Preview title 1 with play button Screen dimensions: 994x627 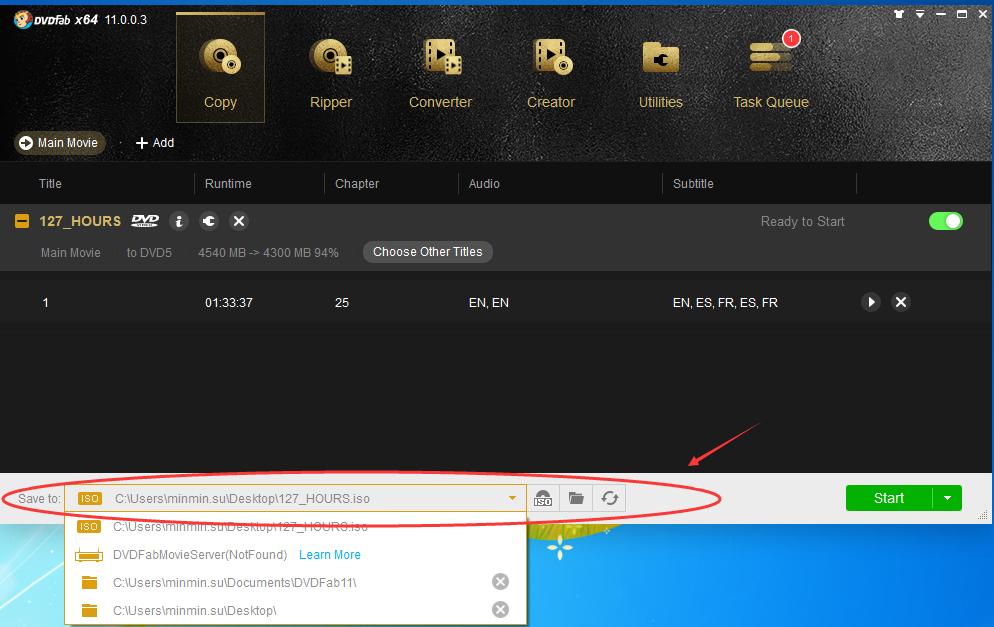tap(871, 302)
